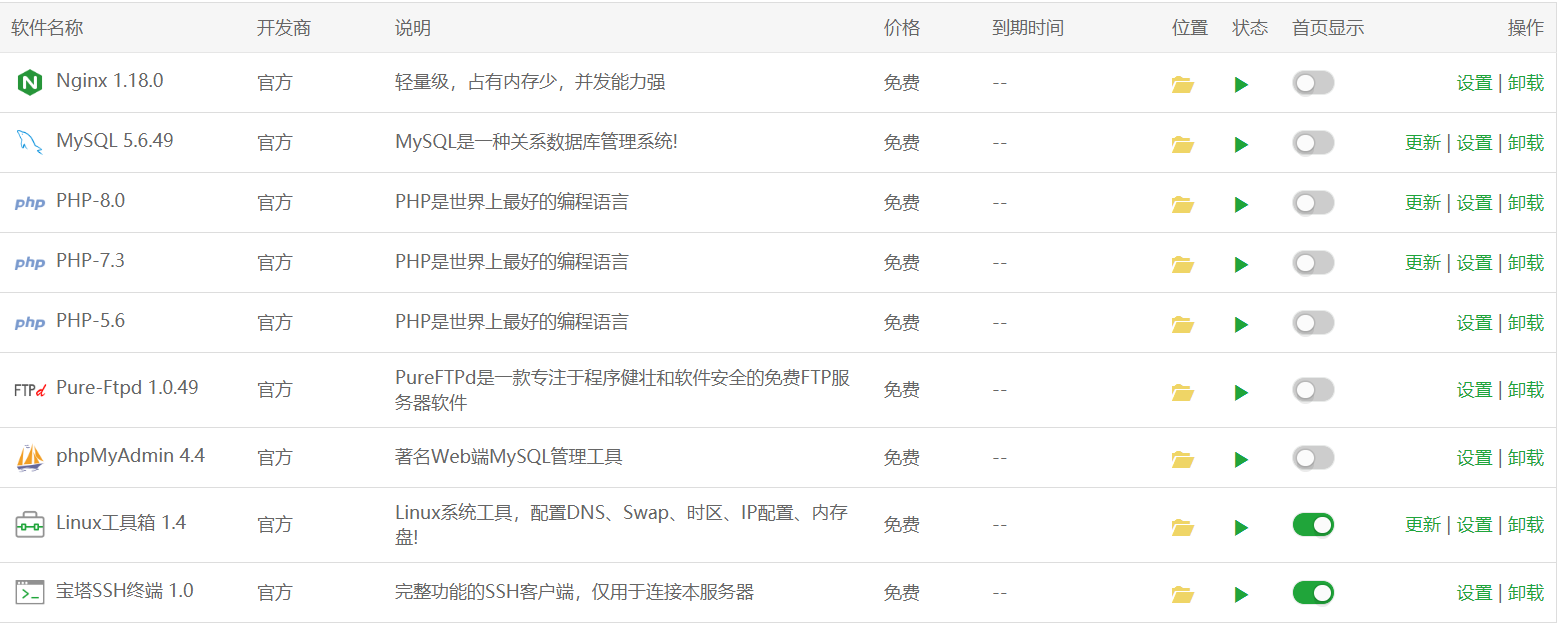Screen dimensions: 1559x631
Task: Click the 软件名称 column header
Action: (x=47, y=28)
